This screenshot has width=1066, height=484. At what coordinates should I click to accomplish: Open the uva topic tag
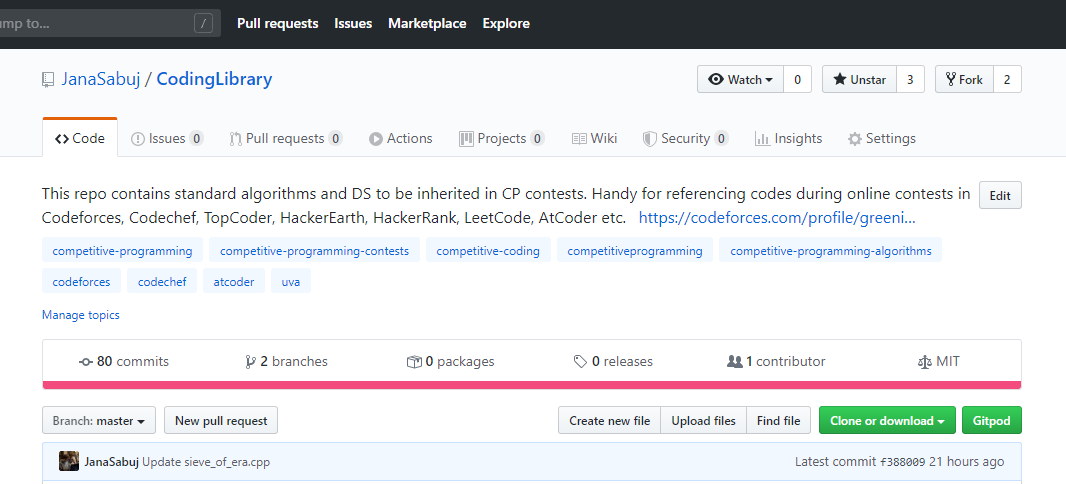291,281
